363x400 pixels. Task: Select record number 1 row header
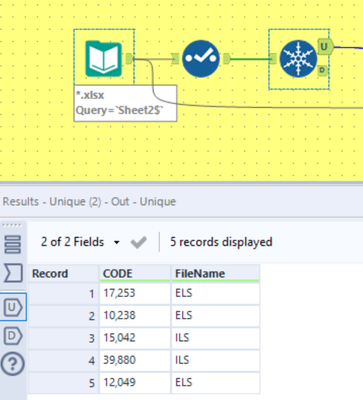(63, 293)
